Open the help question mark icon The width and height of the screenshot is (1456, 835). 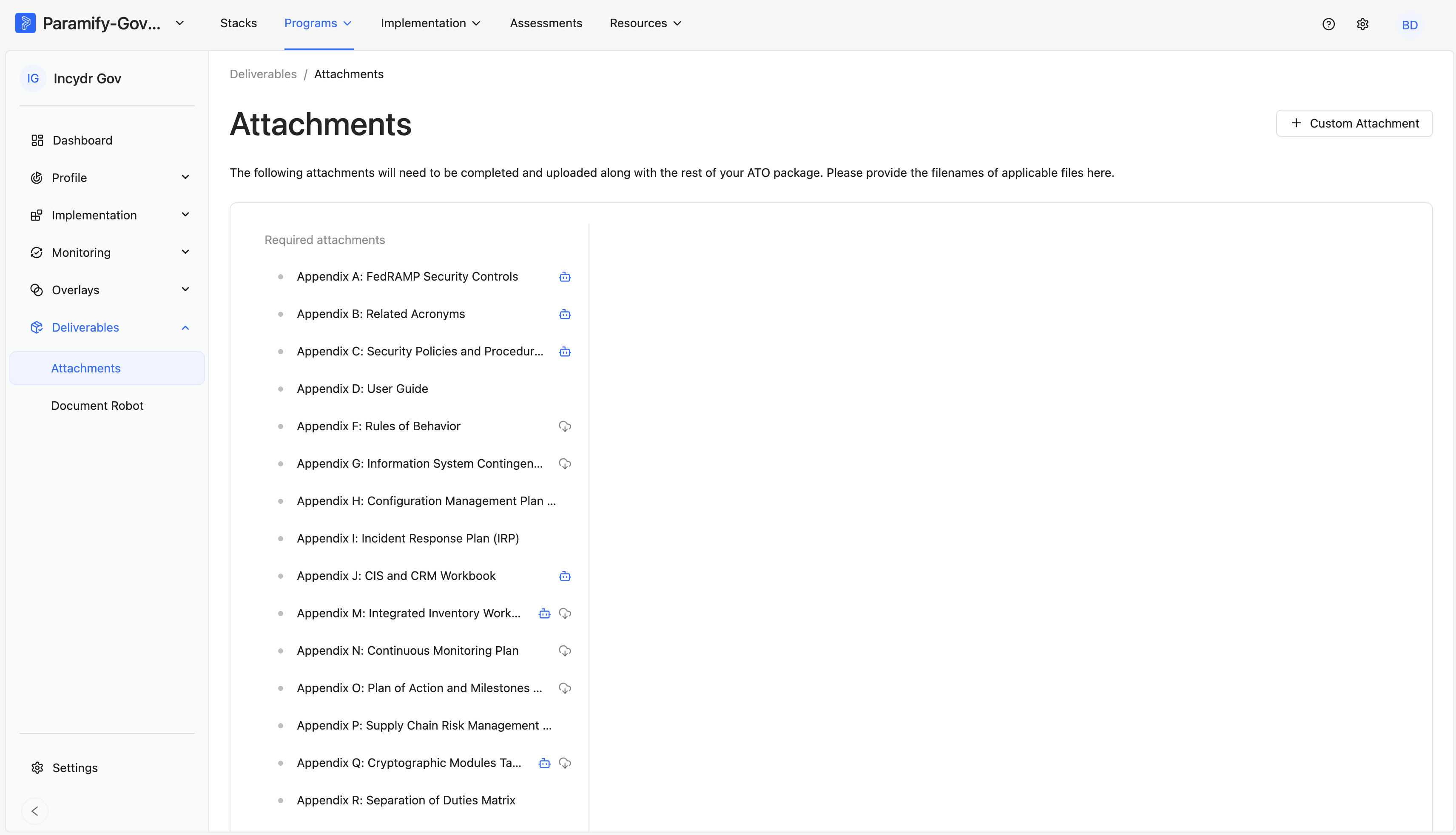coord(1329,24)
